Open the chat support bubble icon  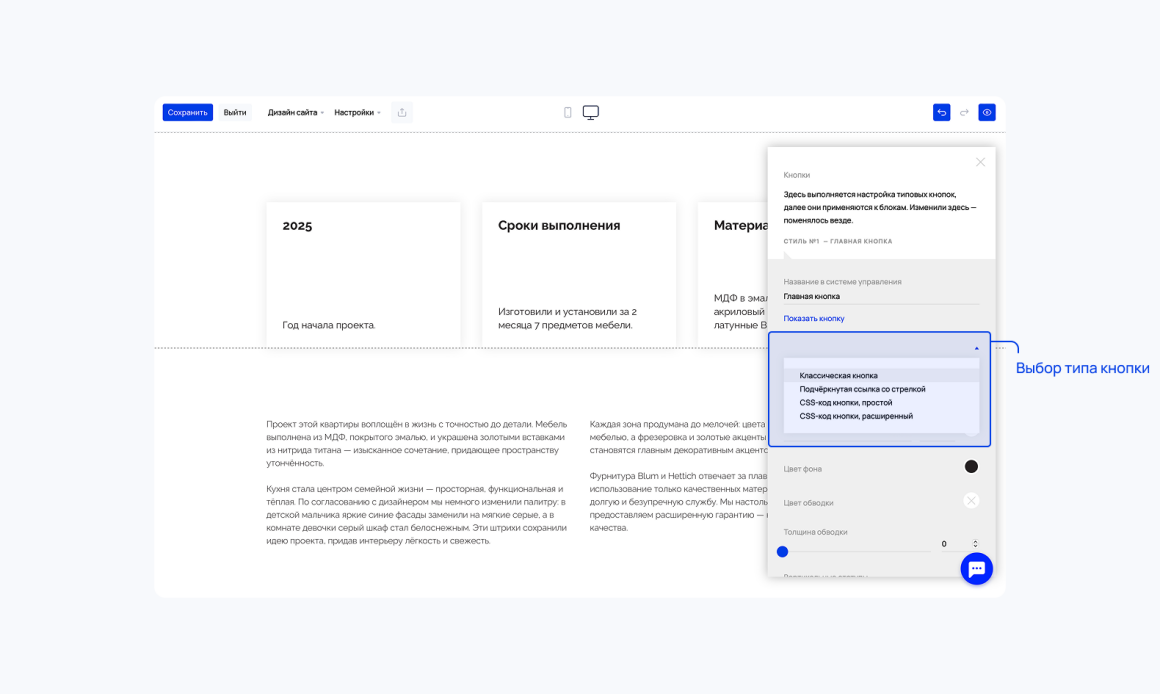tap(977, 568)
